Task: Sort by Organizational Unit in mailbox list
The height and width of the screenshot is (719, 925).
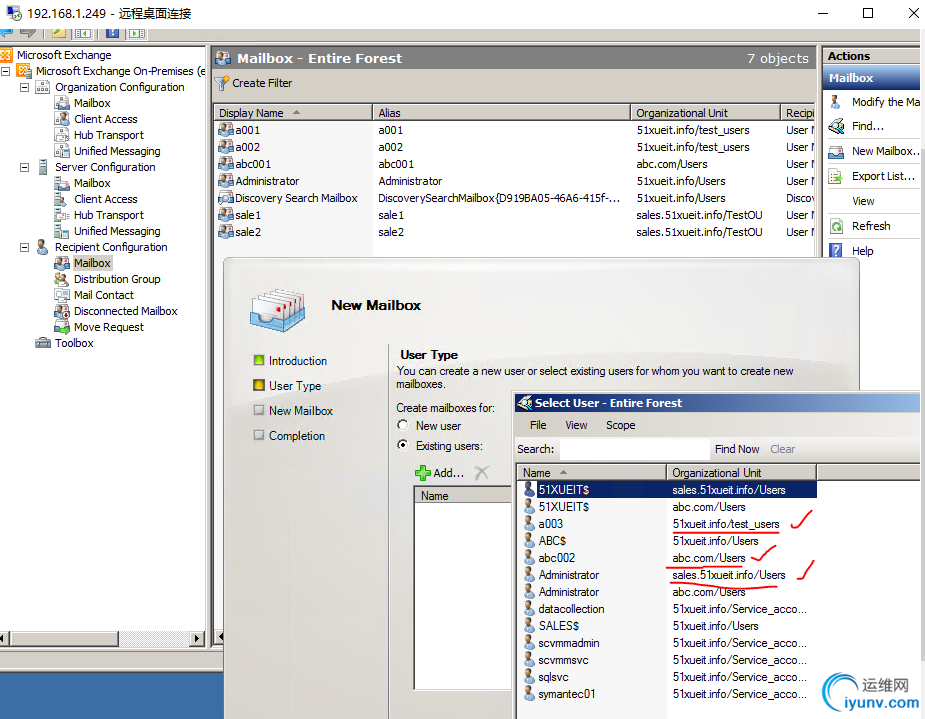Action: click(x=706, y=113)
